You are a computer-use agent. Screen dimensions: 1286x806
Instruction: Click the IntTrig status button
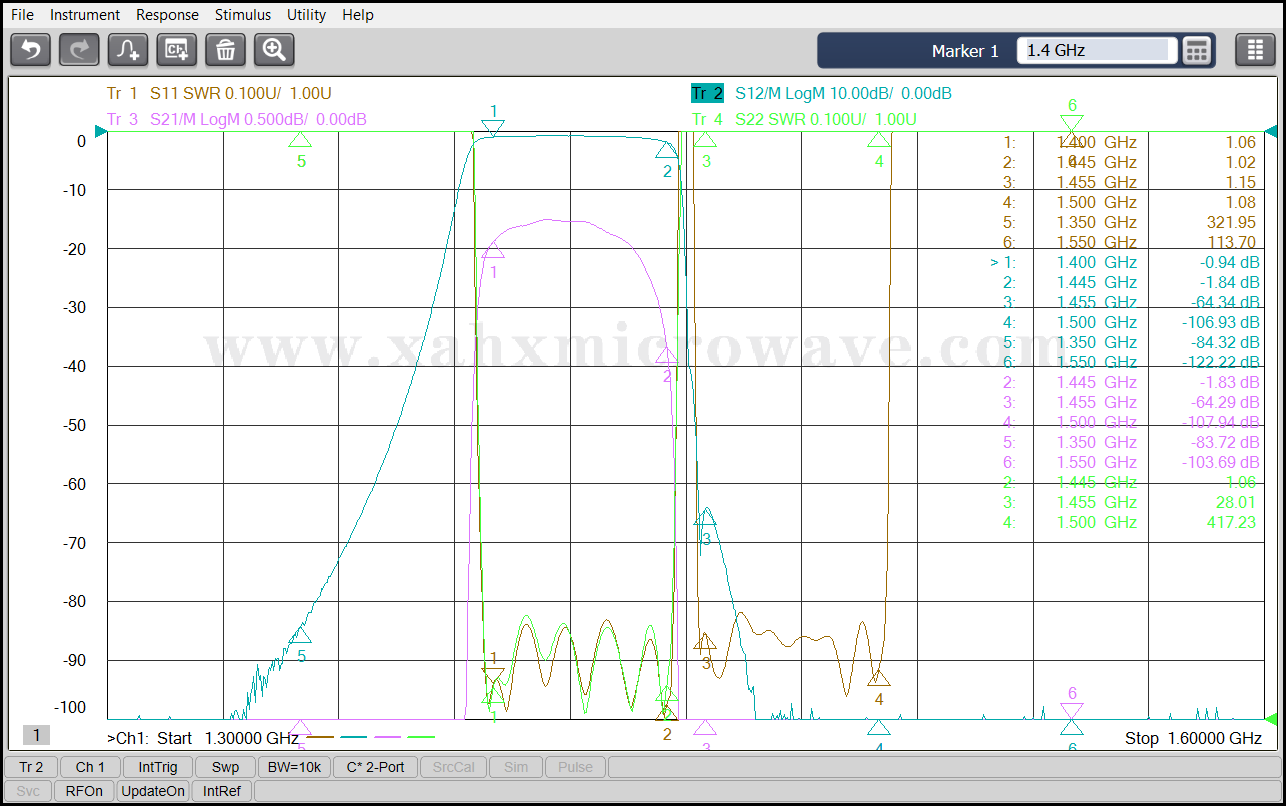(158, 767)
